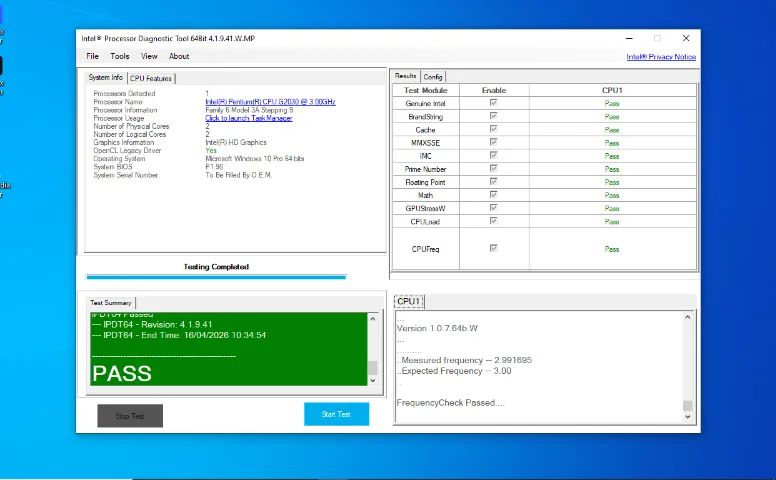Open the Tools menu
This screenshot has height=480, width=776.
(119, 56)
